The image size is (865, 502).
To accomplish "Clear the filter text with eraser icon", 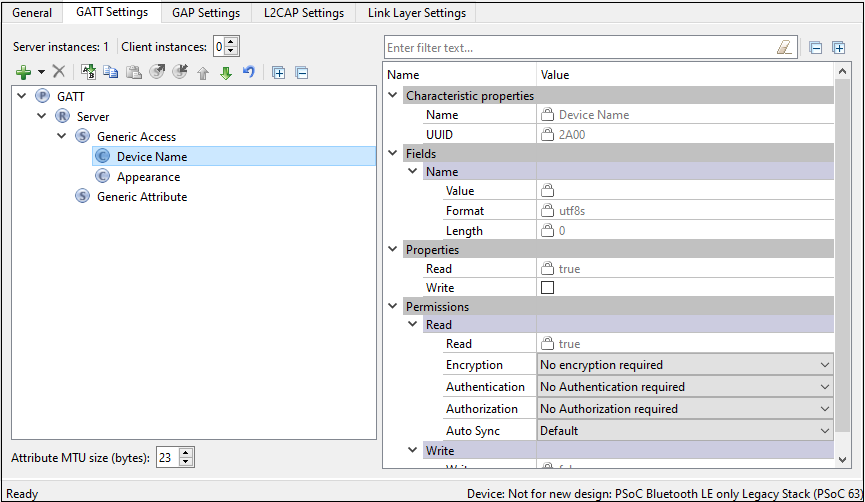I will tap(785, 47).
